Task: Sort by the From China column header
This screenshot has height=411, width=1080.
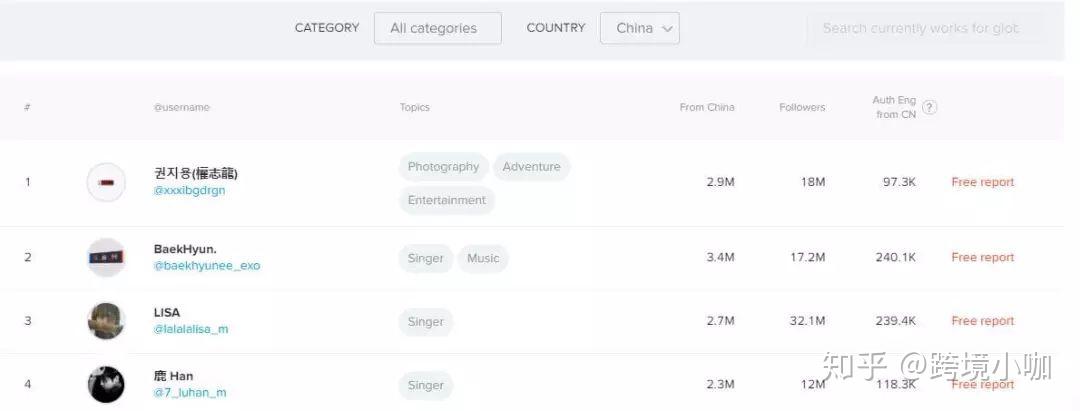Action: (707, 107)
